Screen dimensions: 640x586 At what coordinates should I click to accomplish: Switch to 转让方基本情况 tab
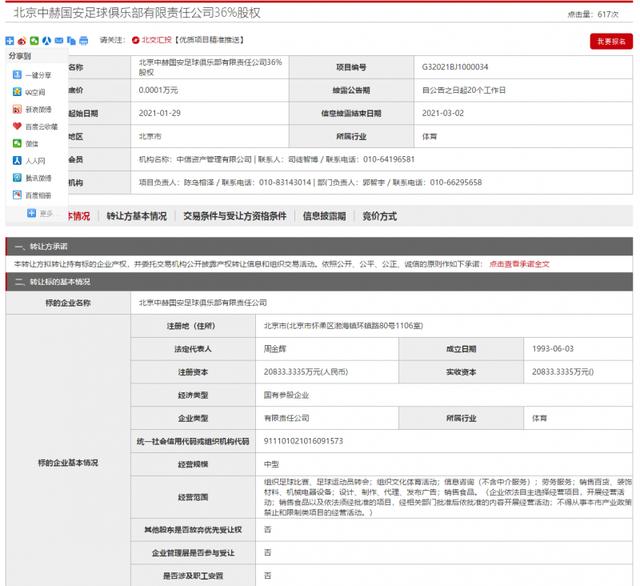pos(137,216)
